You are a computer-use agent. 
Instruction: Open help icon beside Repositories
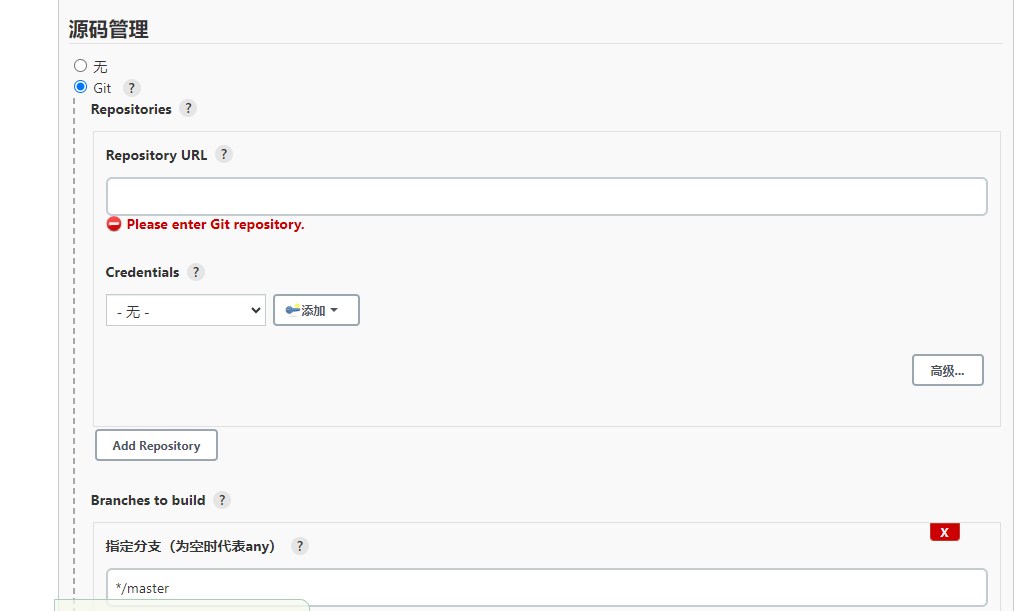188,108
